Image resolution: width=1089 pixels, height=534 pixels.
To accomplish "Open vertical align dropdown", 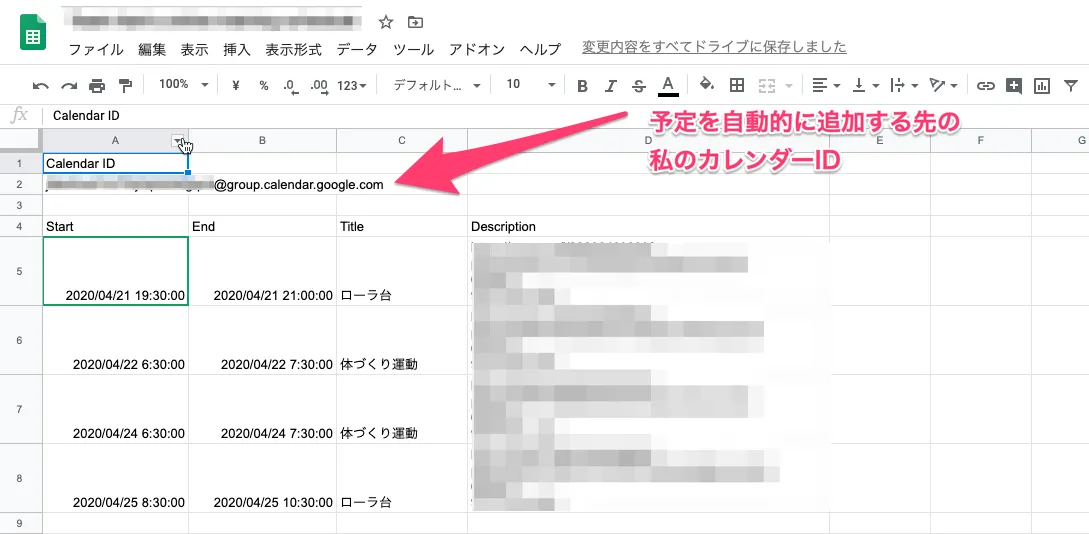I will point(866,85).
